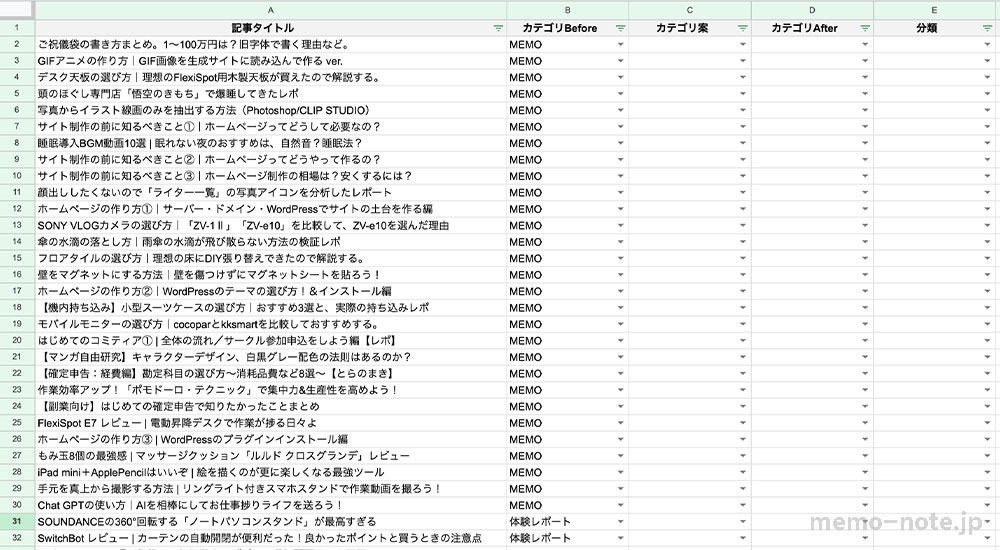Select cell デスク天板の選び方 title
The image size is (1000, 550).
(x=271, y=77)
